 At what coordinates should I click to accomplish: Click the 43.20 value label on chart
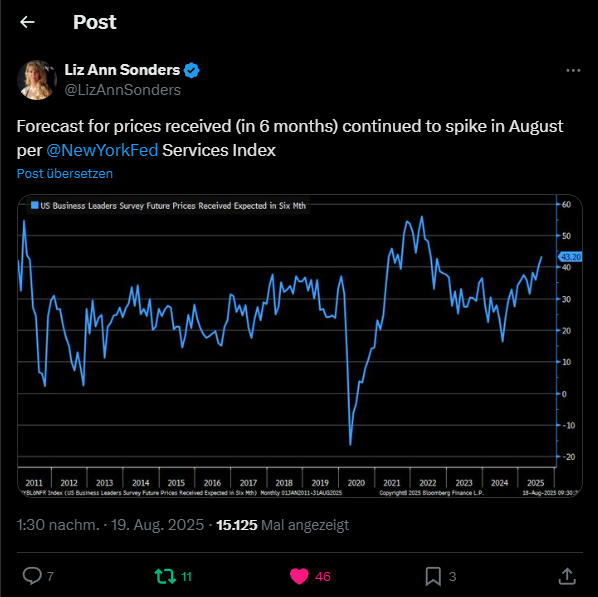click(571, 257)
